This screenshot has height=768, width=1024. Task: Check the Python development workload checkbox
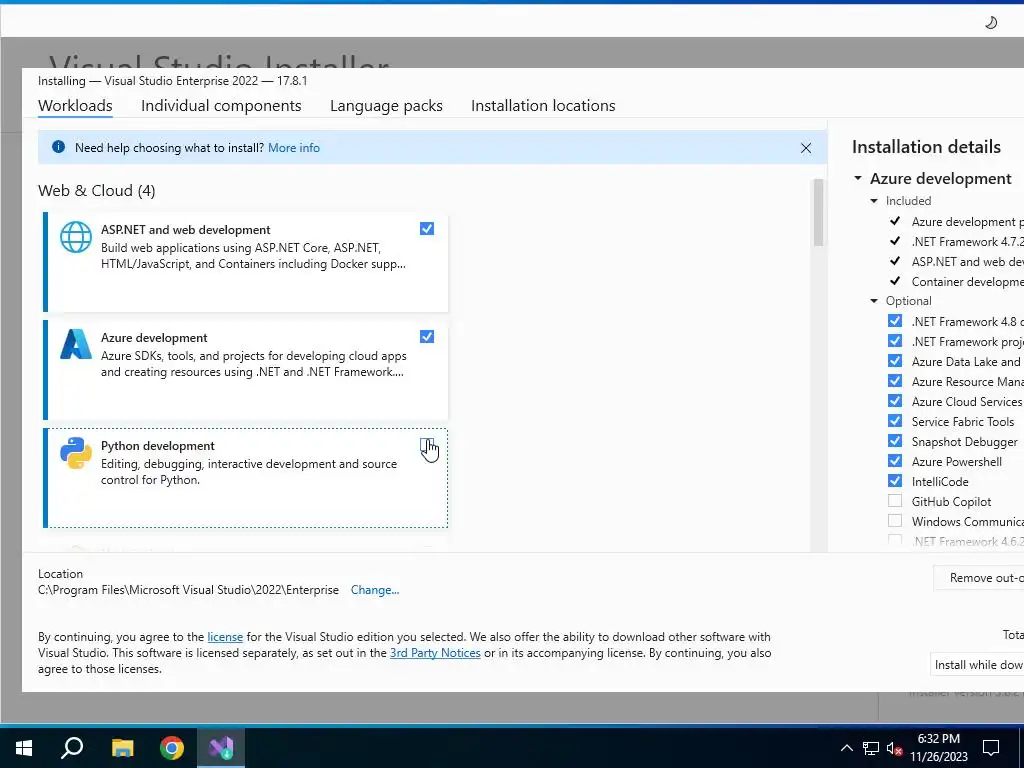click(426, 445)
